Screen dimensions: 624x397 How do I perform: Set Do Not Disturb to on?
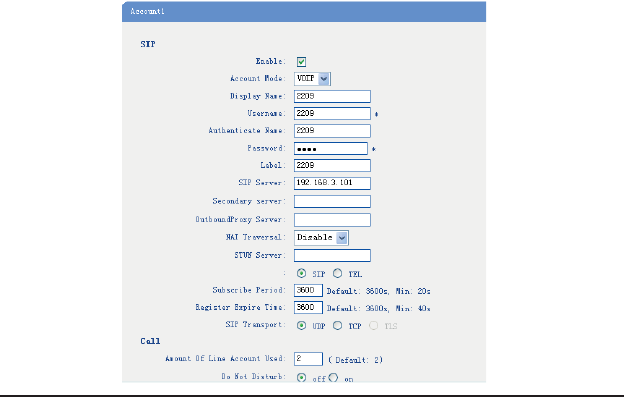333,378
